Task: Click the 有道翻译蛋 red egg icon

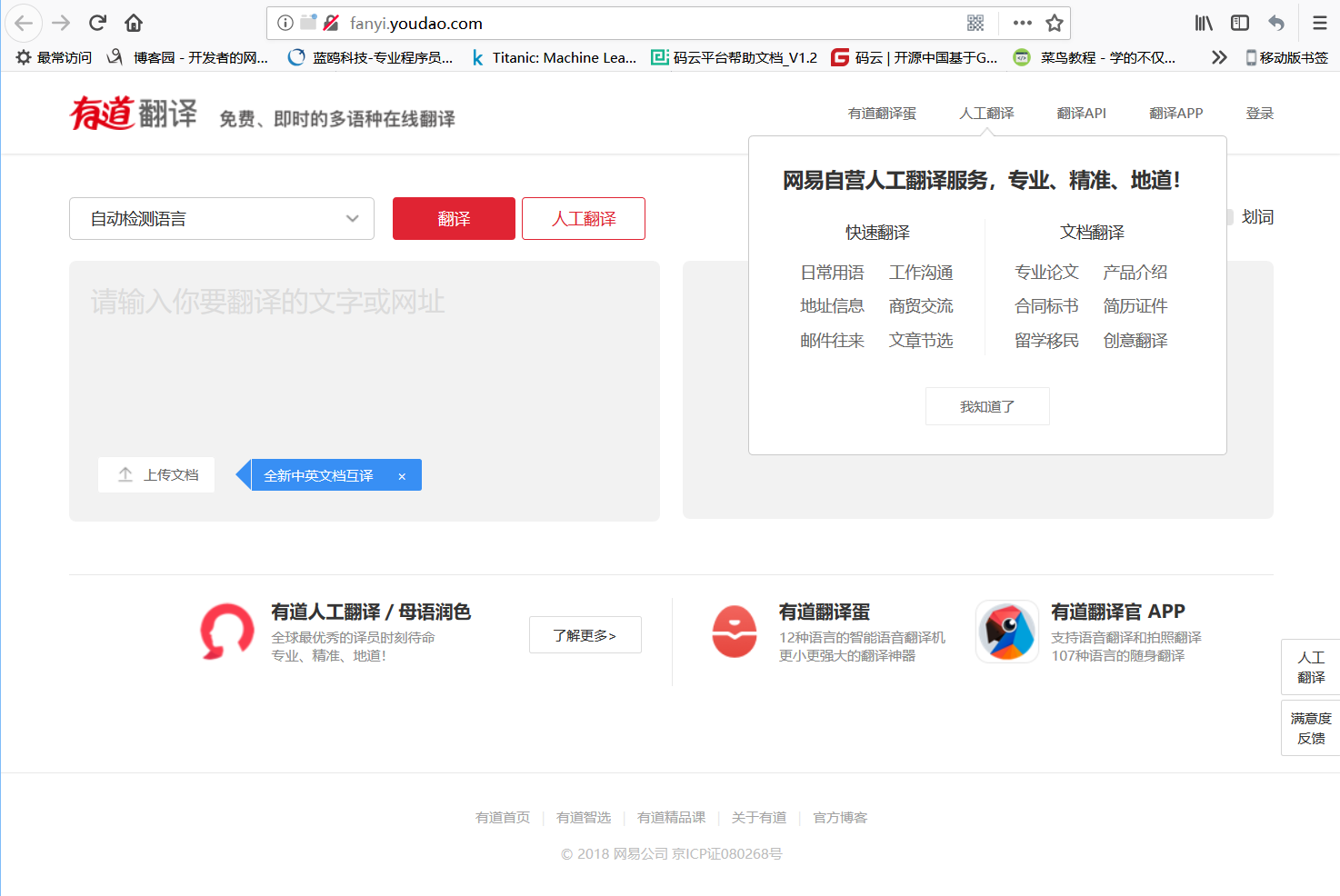Action: [735, 632]
